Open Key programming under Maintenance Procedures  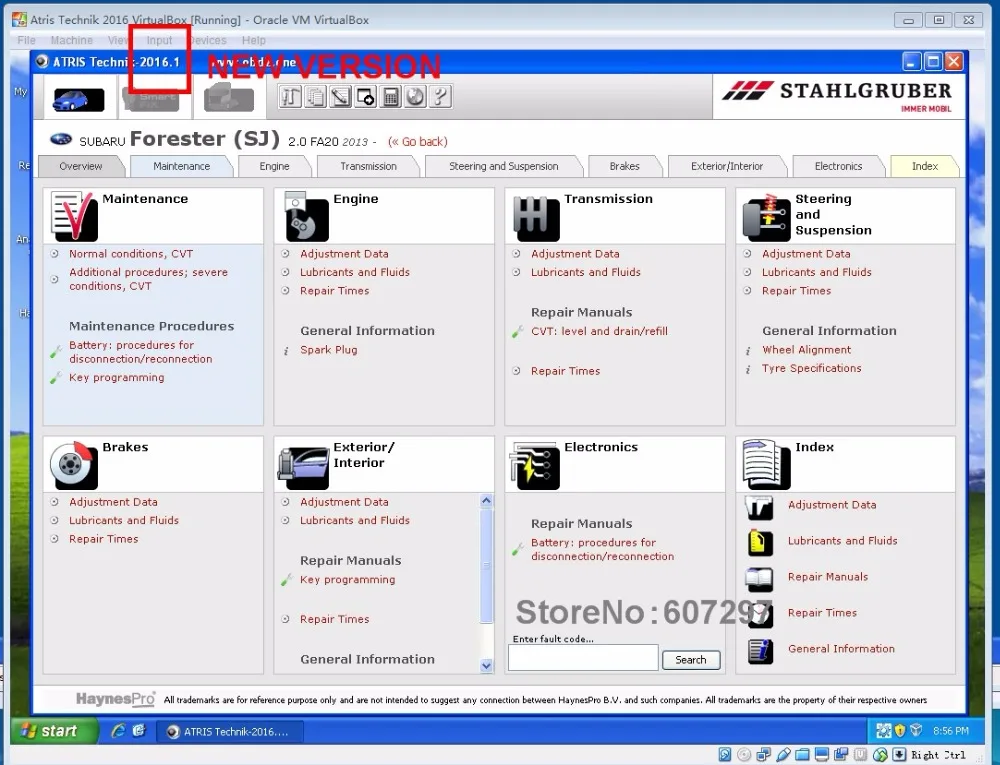click(x=117, y=377)
